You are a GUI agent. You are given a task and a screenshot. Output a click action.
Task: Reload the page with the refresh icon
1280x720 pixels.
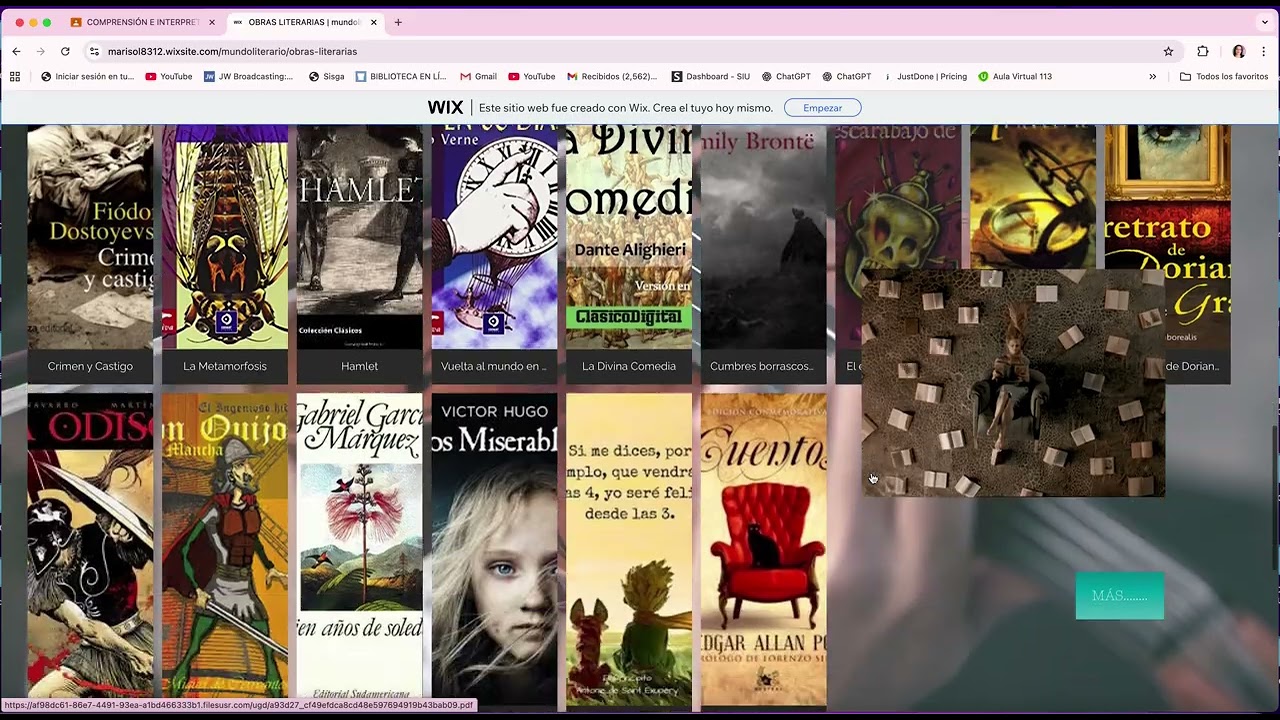pos(65,51)
